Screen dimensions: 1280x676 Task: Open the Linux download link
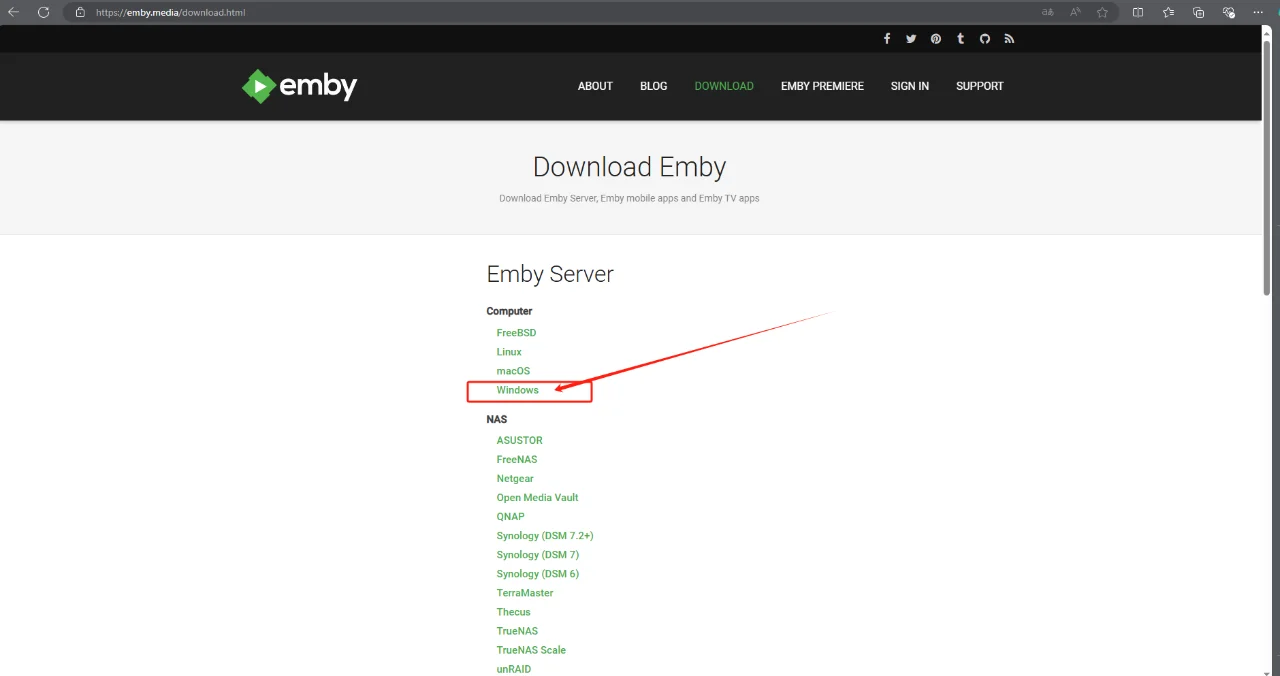point(509,352)
